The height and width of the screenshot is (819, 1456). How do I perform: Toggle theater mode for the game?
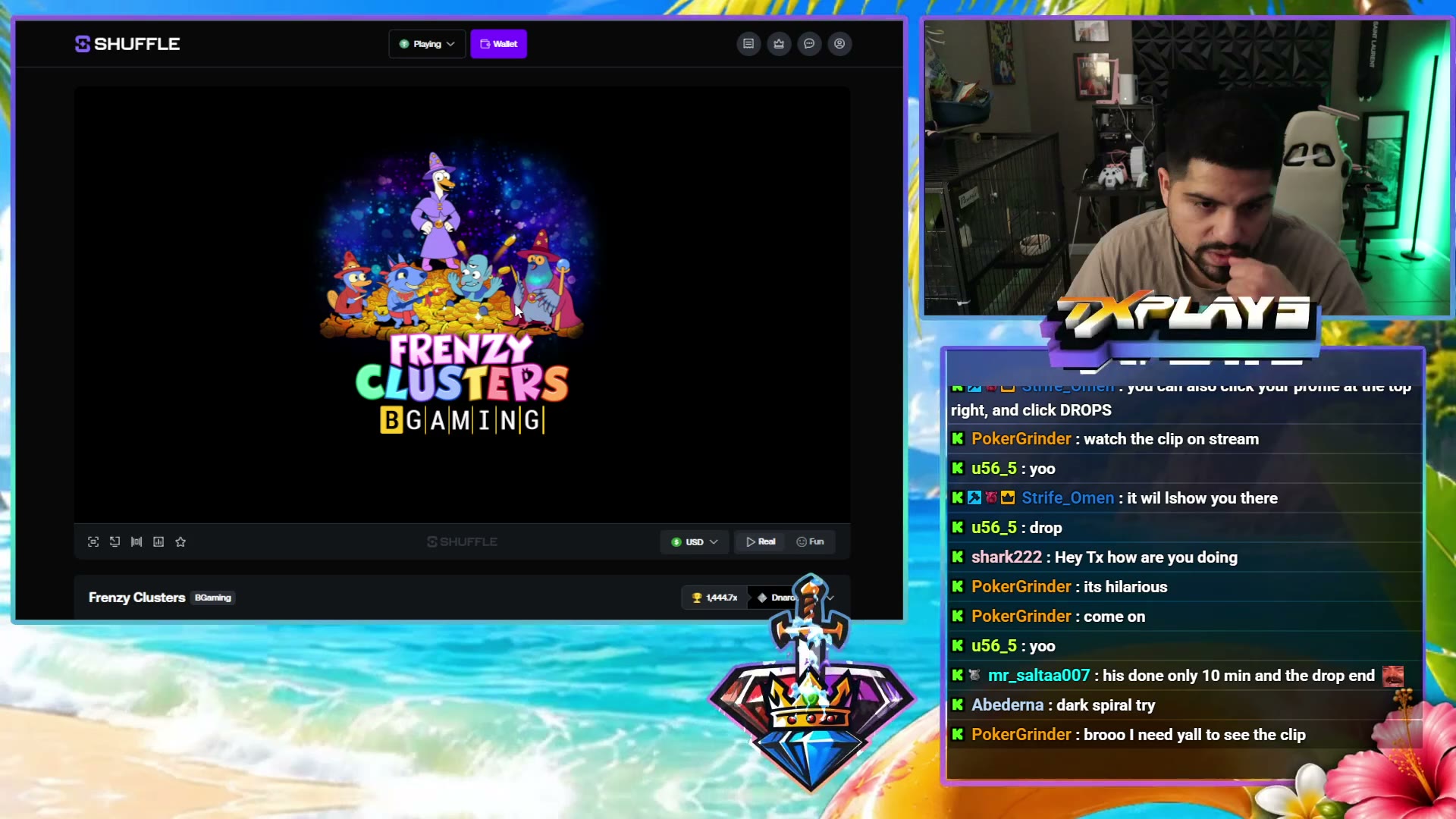click(136, 541)
